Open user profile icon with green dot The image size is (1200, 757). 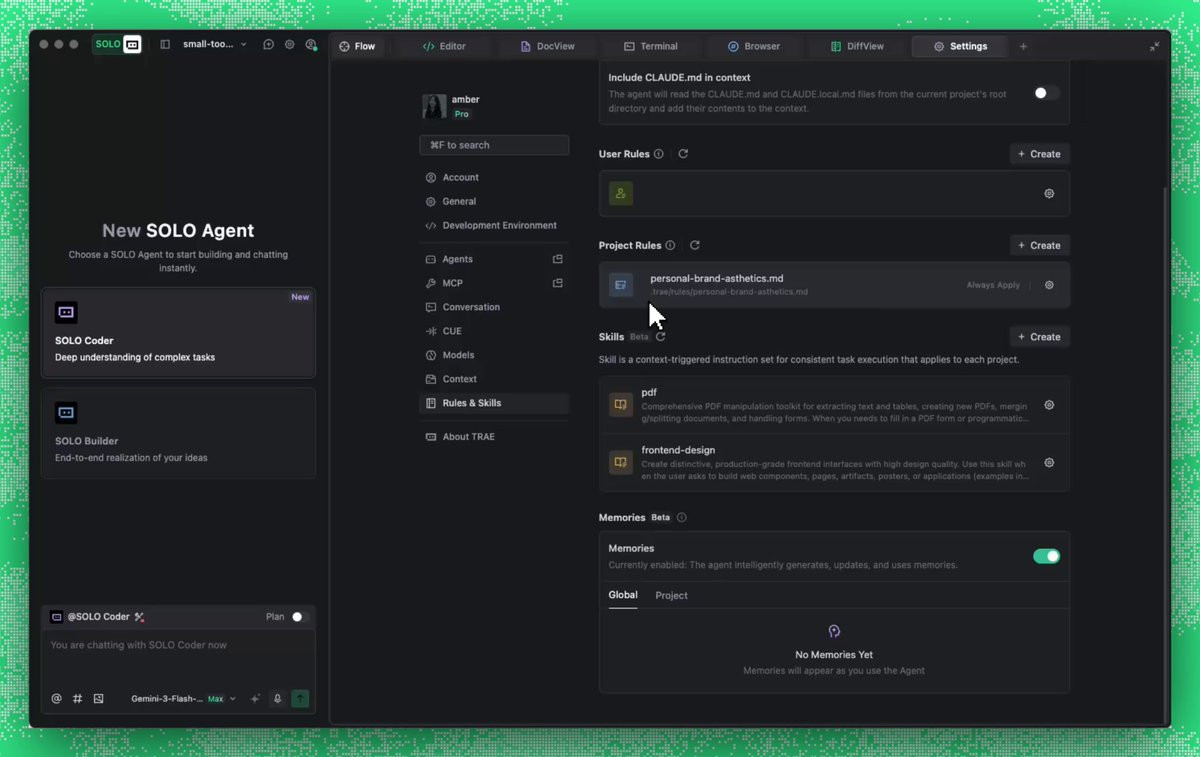click(311, 45)
